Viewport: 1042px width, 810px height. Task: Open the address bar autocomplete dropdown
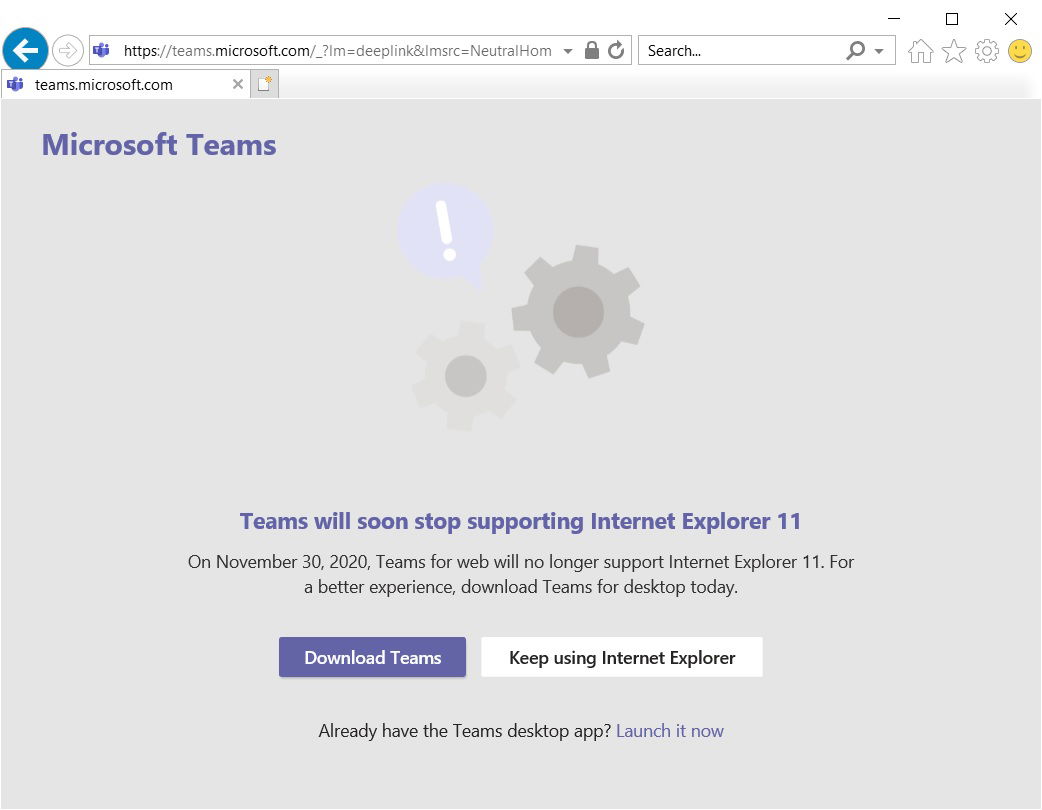point(566,50)
